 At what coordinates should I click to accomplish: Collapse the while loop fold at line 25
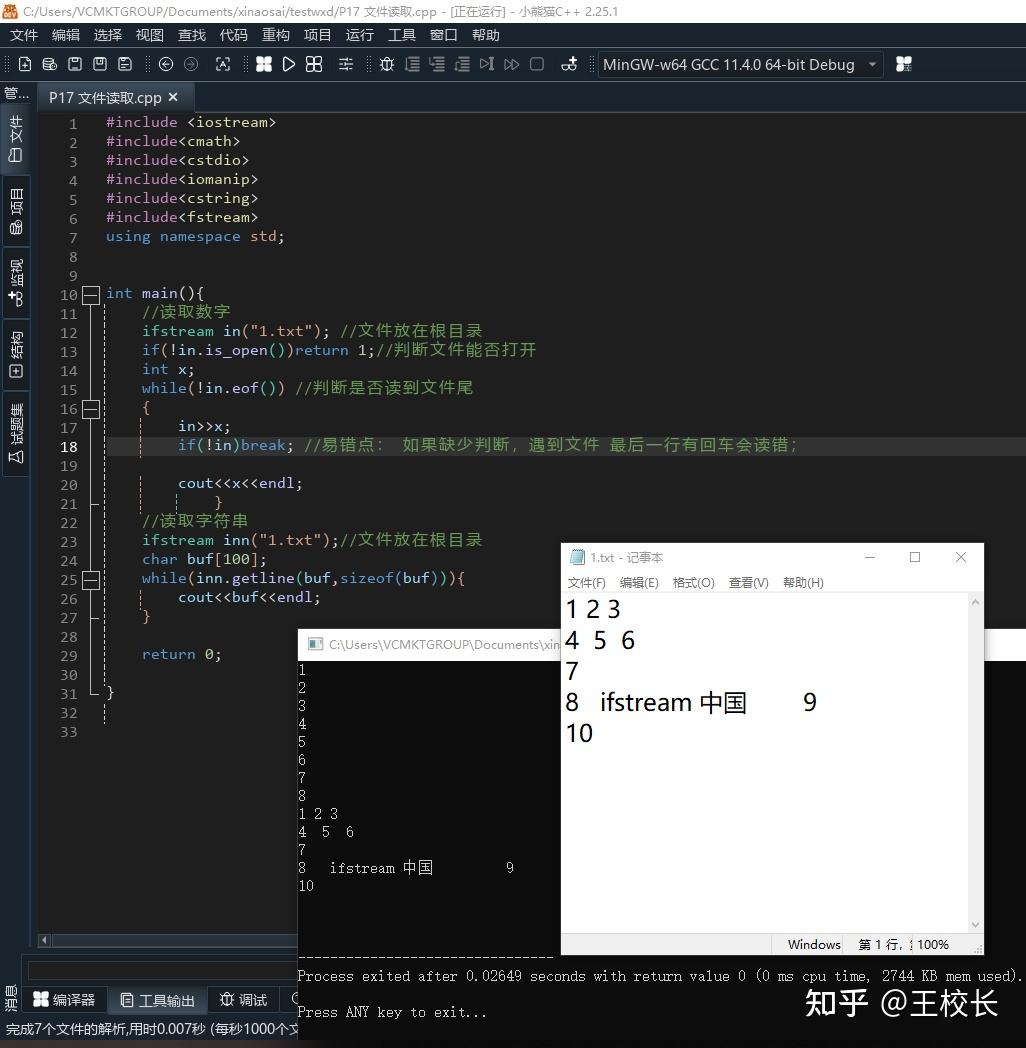pyautogui.click(x=90, y=578)
